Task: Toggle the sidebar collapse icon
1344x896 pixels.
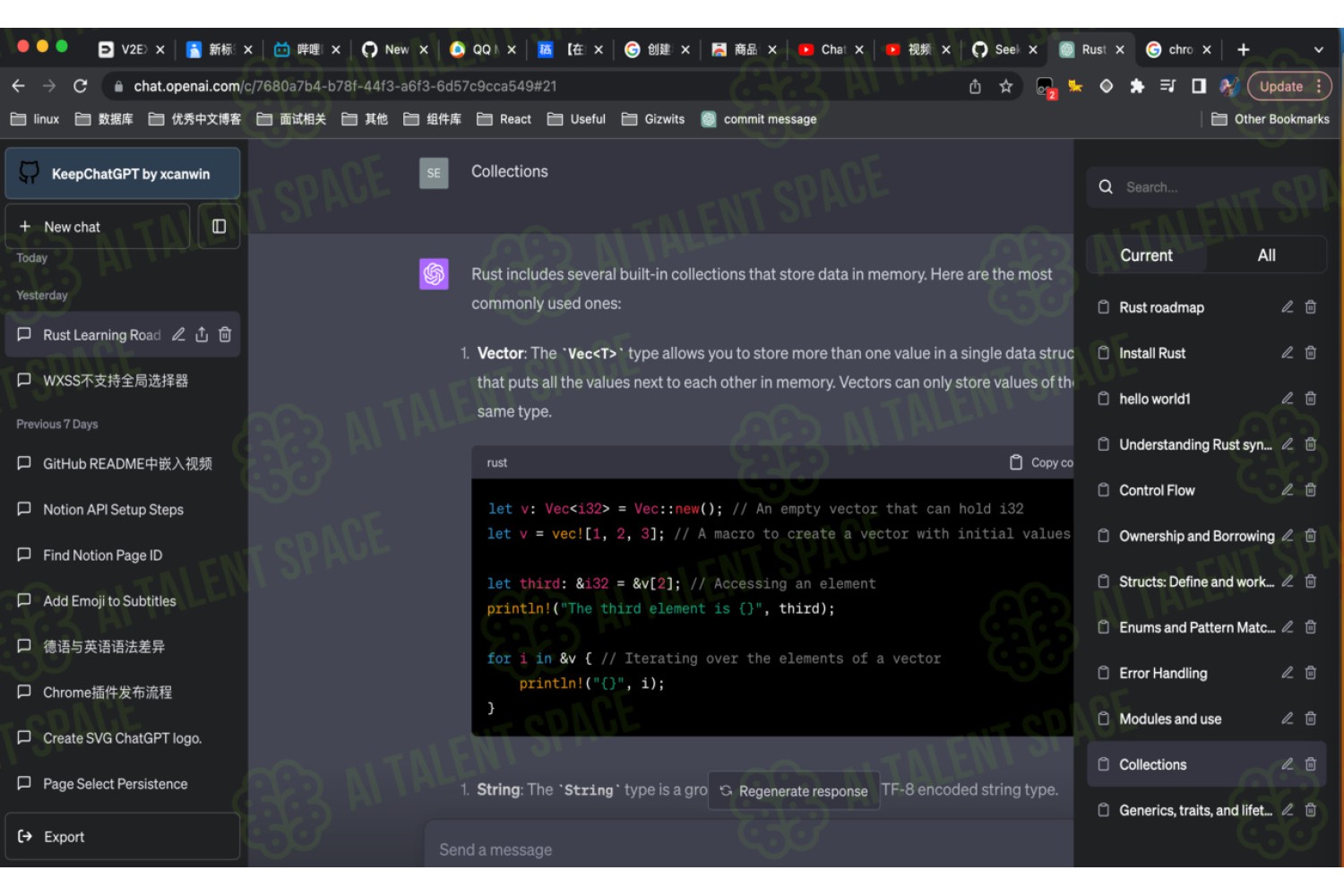Action: 219,227
